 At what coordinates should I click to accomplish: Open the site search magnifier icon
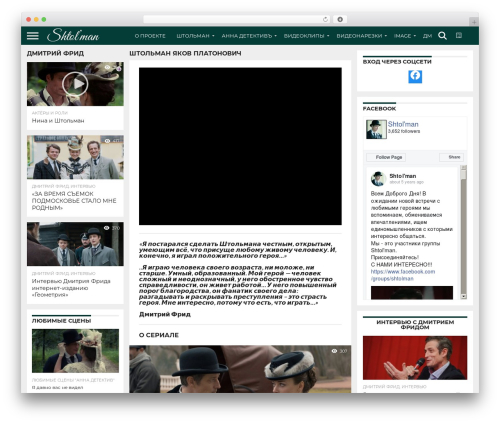point(442,36)
